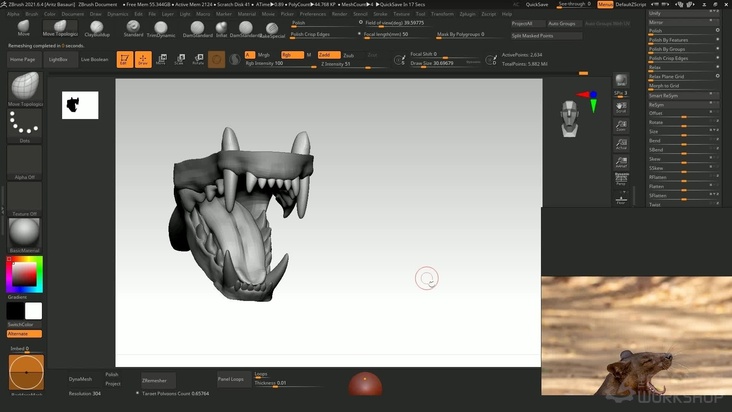732x412 pixels.
Task: Open the current brush thumbnail picker
Action: point(25,87)
